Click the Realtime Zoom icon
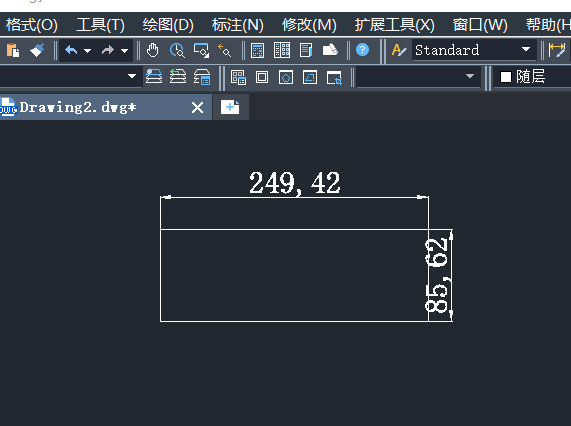 (x=177, y=50)
